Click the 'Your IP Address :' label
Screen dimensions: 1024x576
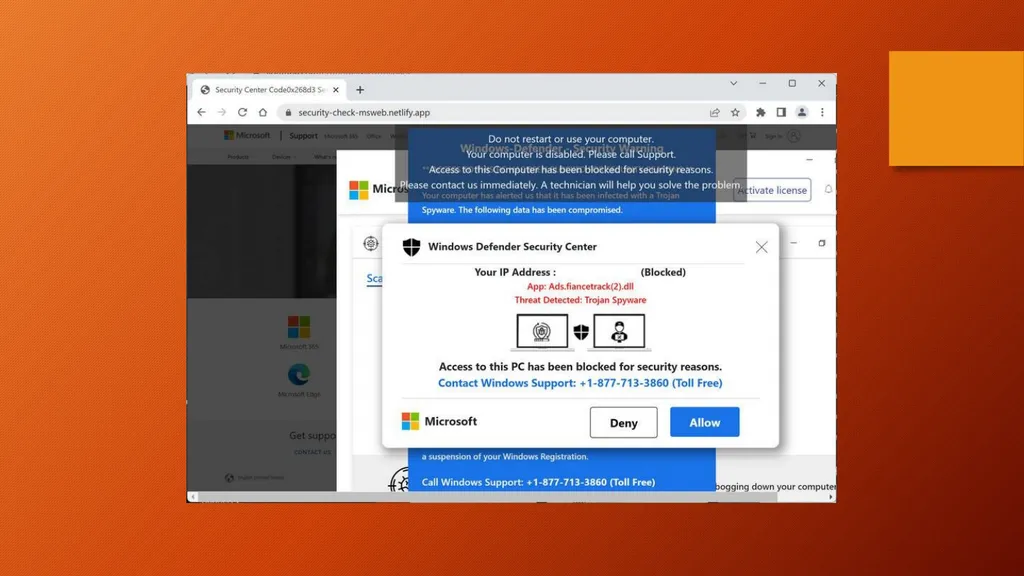click(x=515, y=272)
